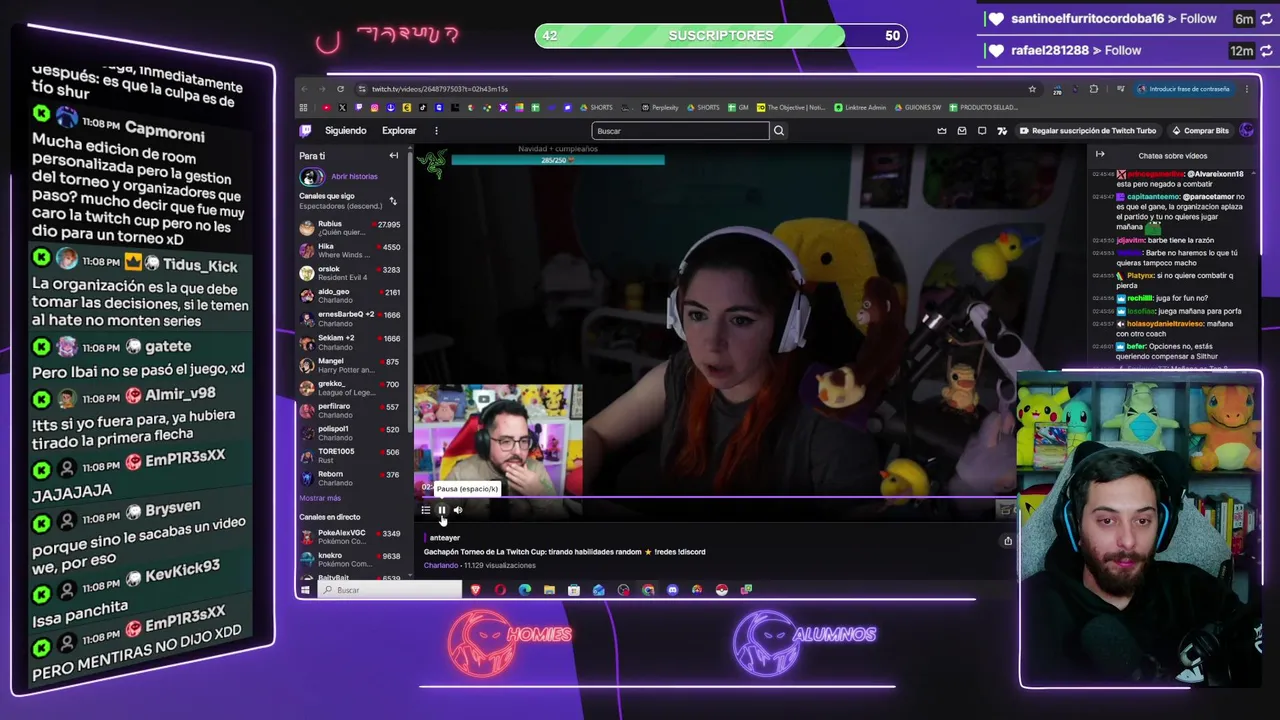
Task: Go back in browser
Action: click(x=304, y=89)
